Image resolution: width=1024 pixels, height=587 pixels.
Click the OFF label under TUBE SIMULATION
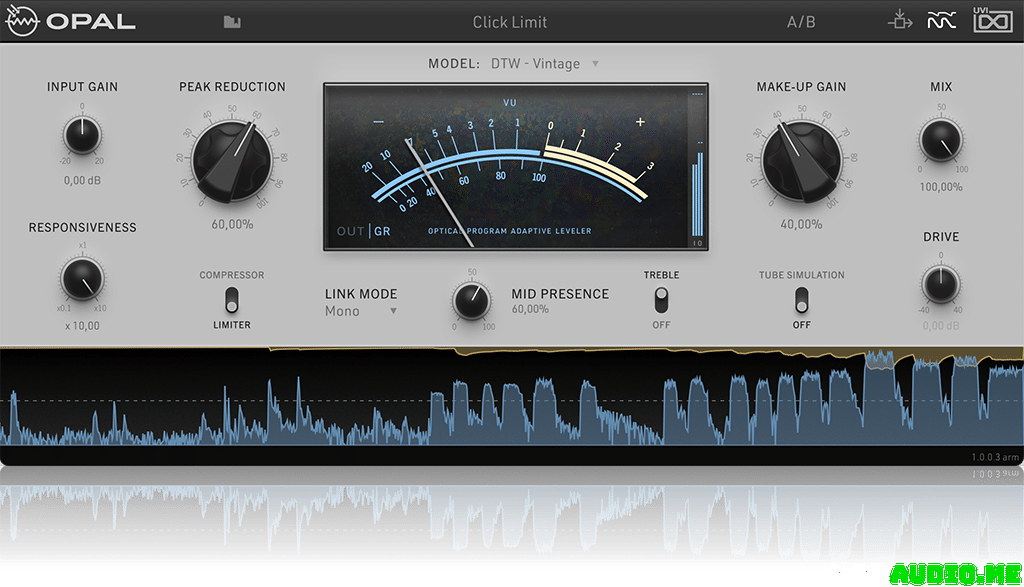(801, 325)
